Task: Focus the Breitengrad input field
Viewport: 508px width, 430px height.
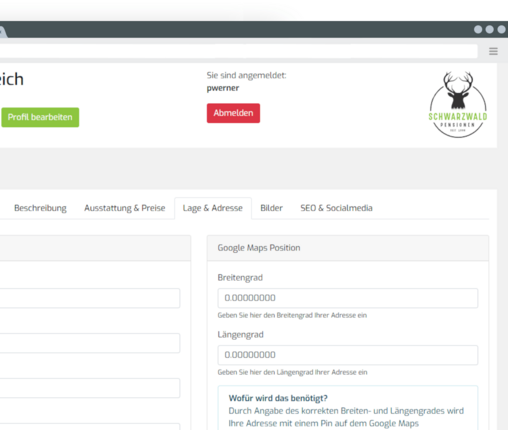Action: coord(348,298)
